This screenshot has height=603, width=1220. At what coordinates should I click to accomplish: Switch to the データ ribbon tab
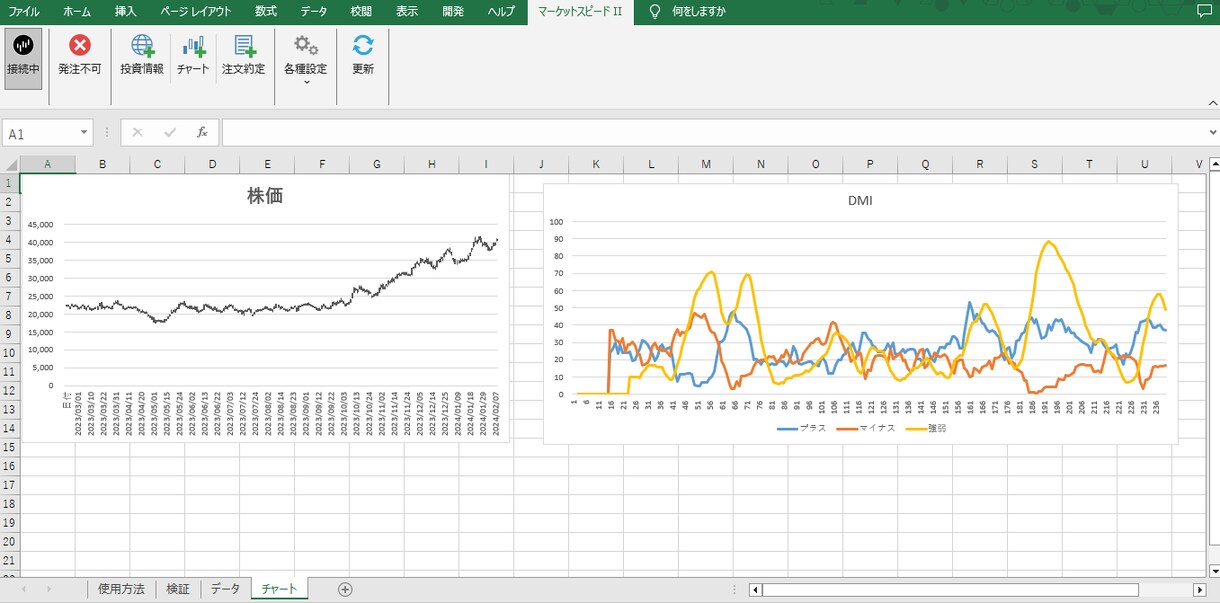(314, 12)
